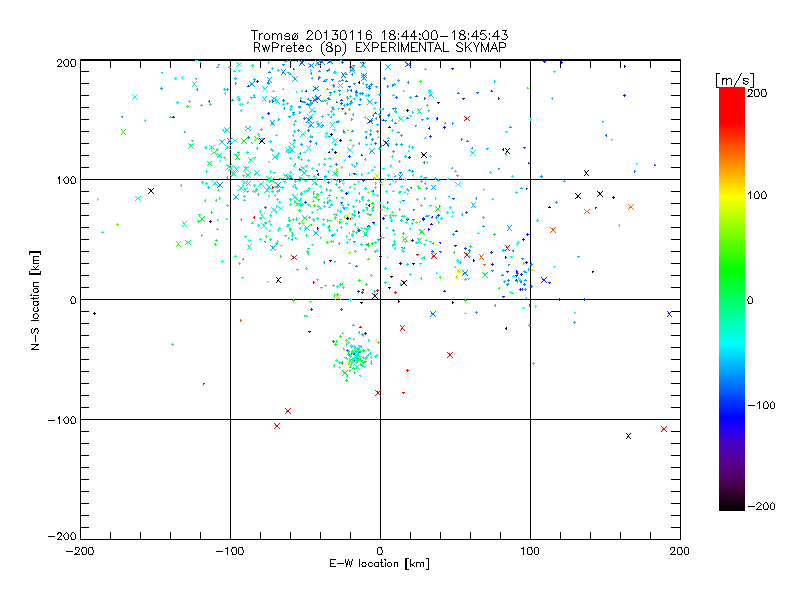This screenshot has width=800, height=600.
Task: Click the colorbar's 0 m/s label
Action: pos(750,300)
